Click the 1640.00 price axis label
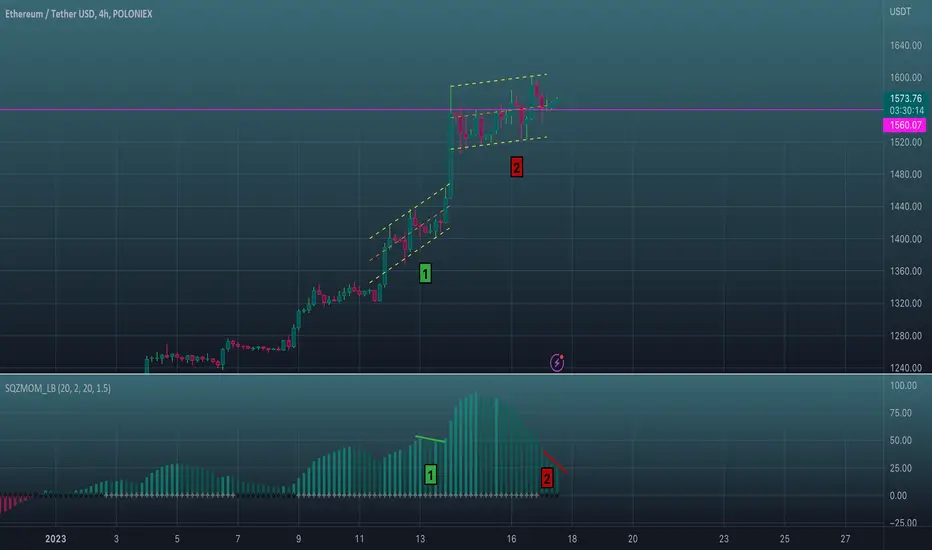Viewport: 932px width, 550px height. 906,45
